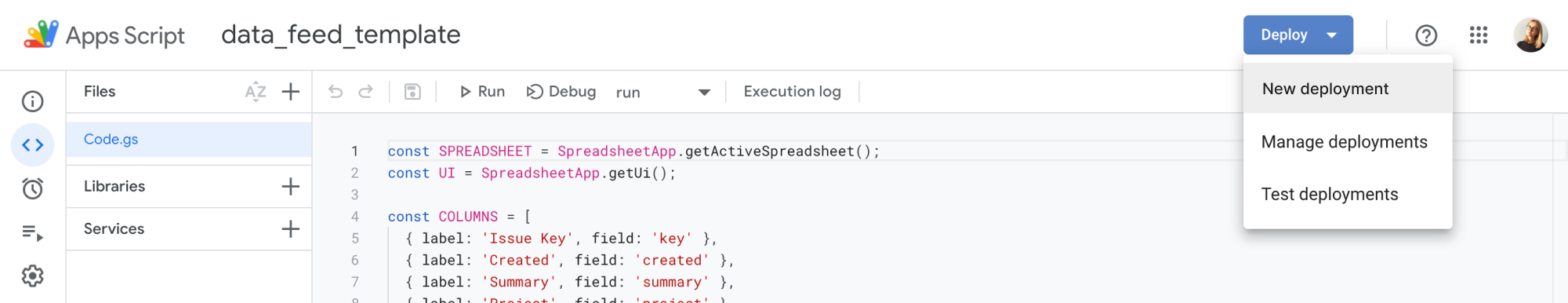The height and width of the screenshot is (303, 1568).
Task: Save project with floppy disk icon
Action: [412, 92]
